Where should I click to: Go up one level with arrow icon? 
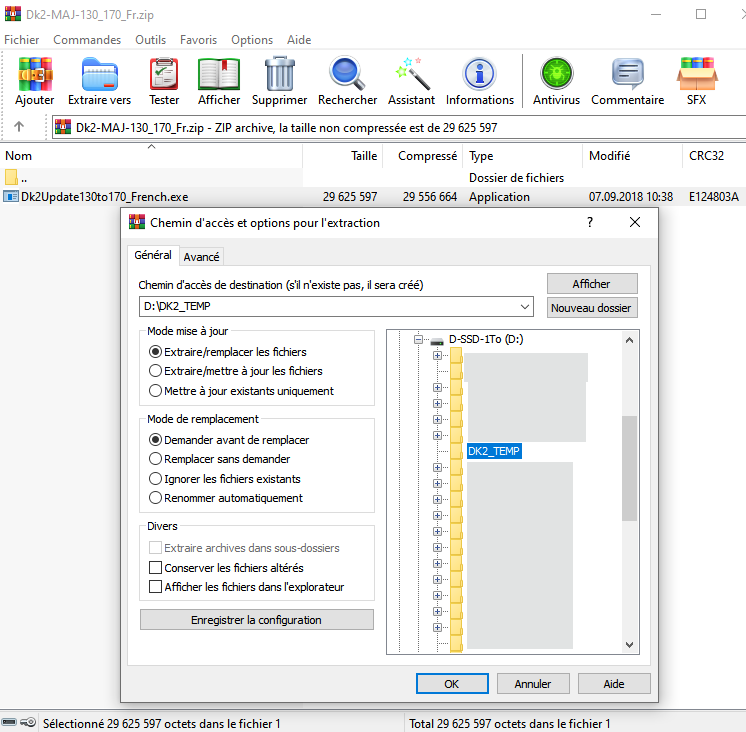pyautogui.click(x=19, y=127)
